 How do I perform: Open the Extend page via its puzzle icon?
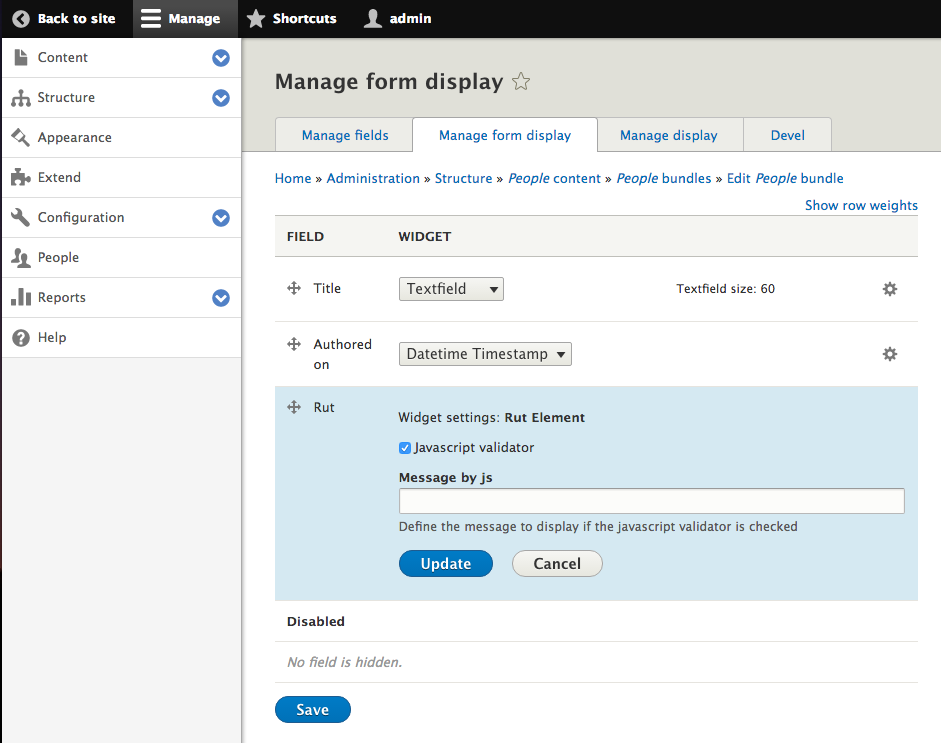(22, 178)
